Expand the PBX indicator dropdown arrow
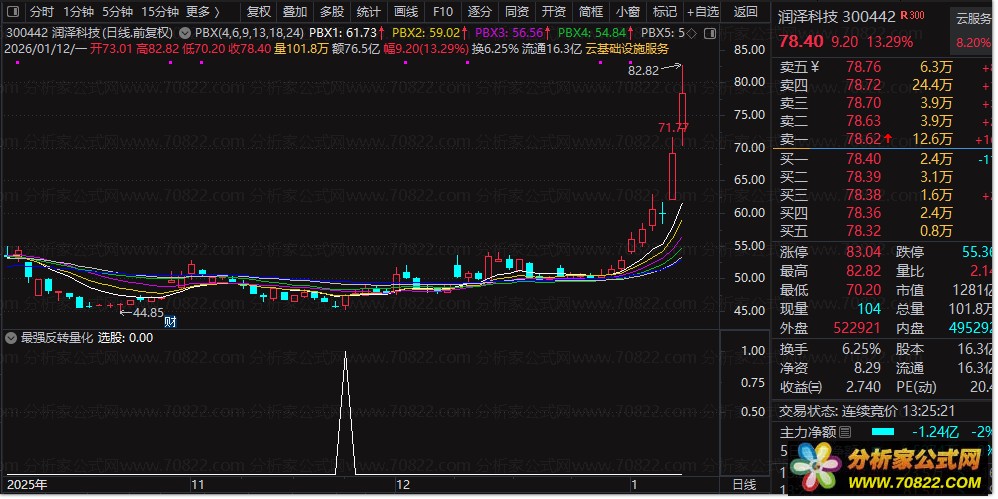Image resolution: width=998 pixels, height=499 pixels. click(x=186, y=32)
